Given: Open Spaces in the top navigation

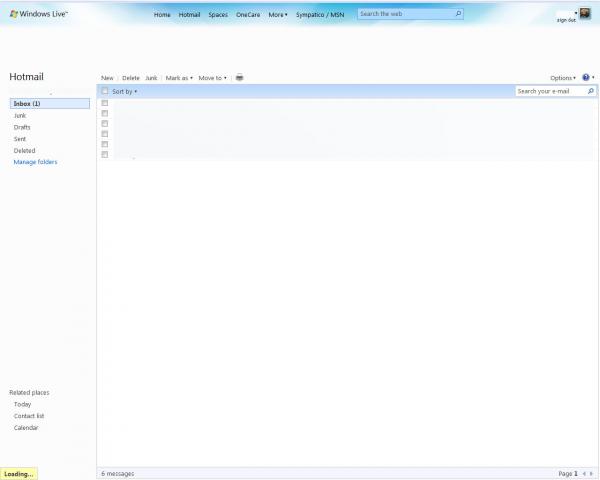Looking at the screenshot, I should 218,15.
